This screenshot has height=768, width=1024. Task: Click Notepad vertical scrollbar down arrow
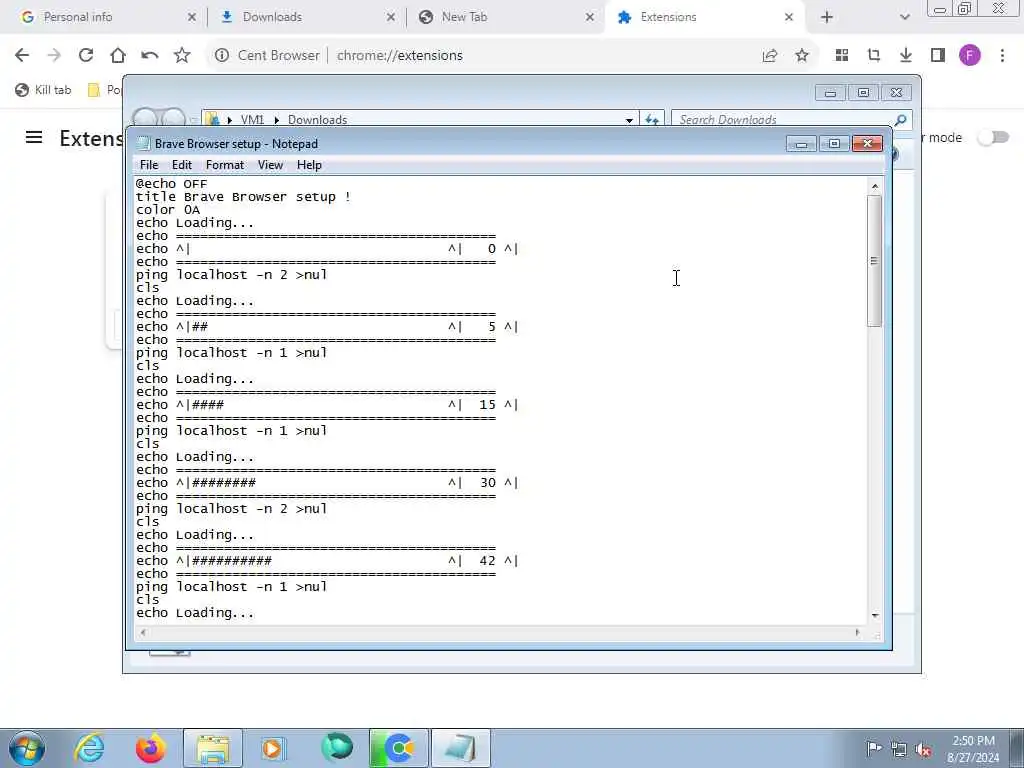pyautogui.click(x=875, y=615)
